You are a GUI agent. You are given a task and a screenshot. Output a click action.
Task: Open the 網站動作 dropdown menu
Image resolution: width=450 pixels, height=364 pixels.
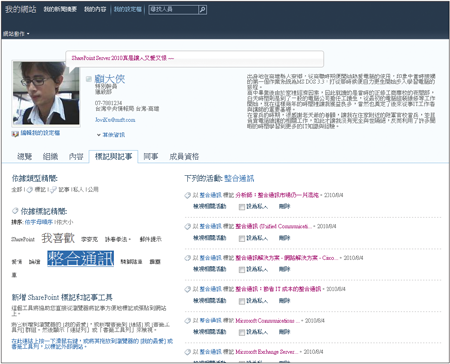pos(16,34)
